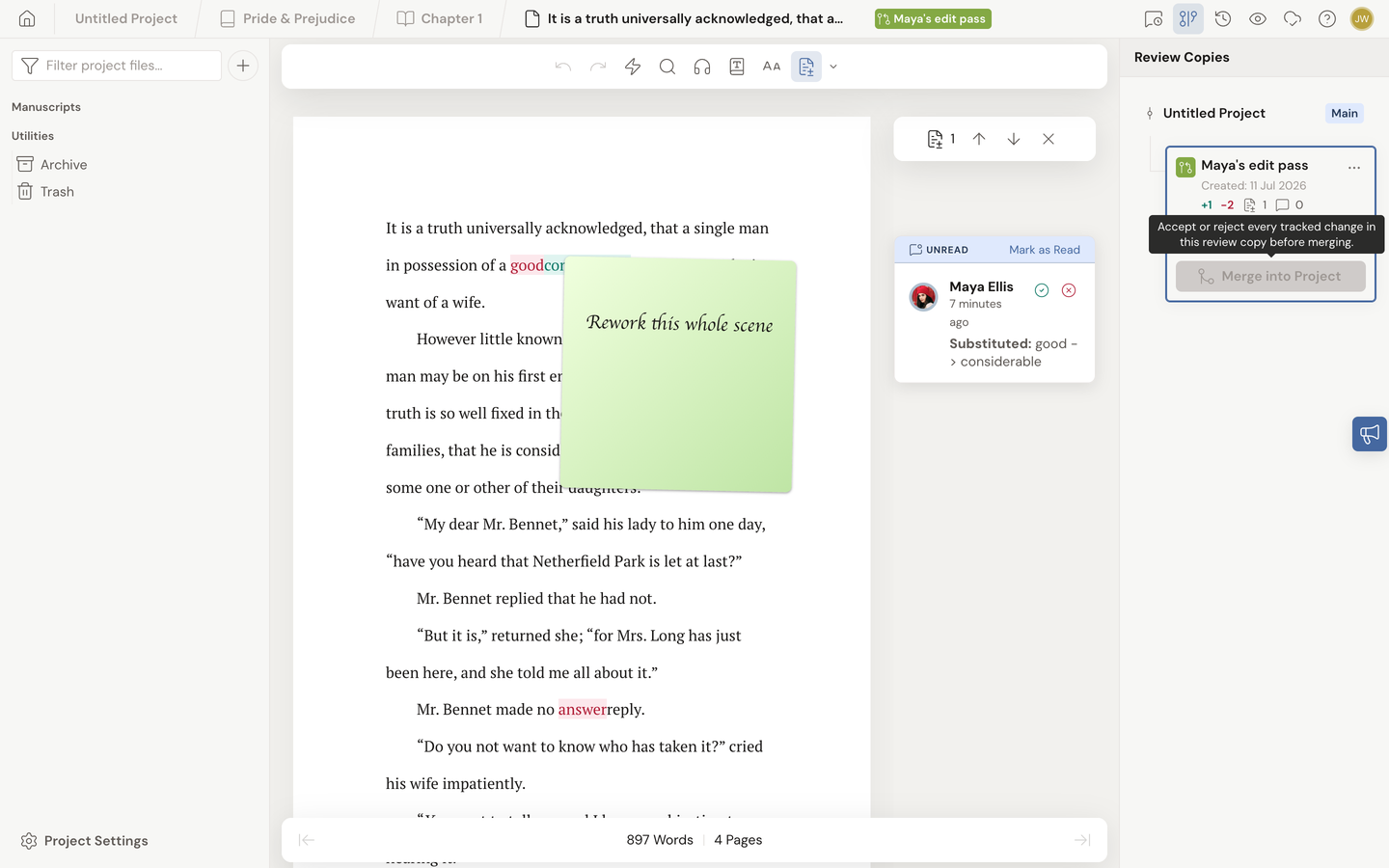This screenshot has width=1389, height=868.
Task: Open the cloud sync status icon
Action: click(x=1293, y=18)
